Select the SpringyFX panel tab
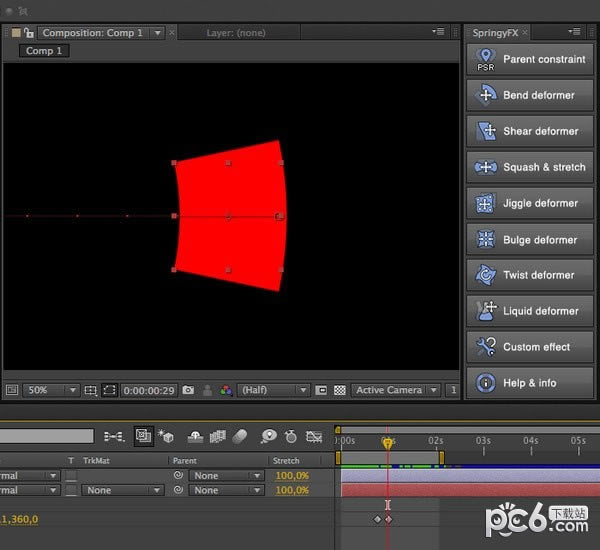 (495, 33)
